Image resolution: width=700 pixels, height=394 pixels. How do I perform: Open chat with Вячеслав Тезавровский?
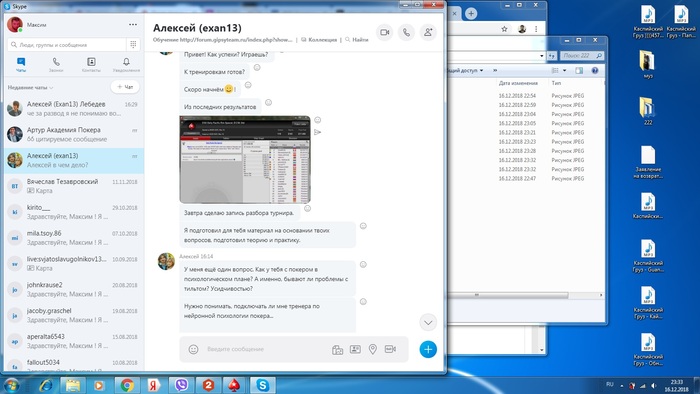tap(74, 186)
